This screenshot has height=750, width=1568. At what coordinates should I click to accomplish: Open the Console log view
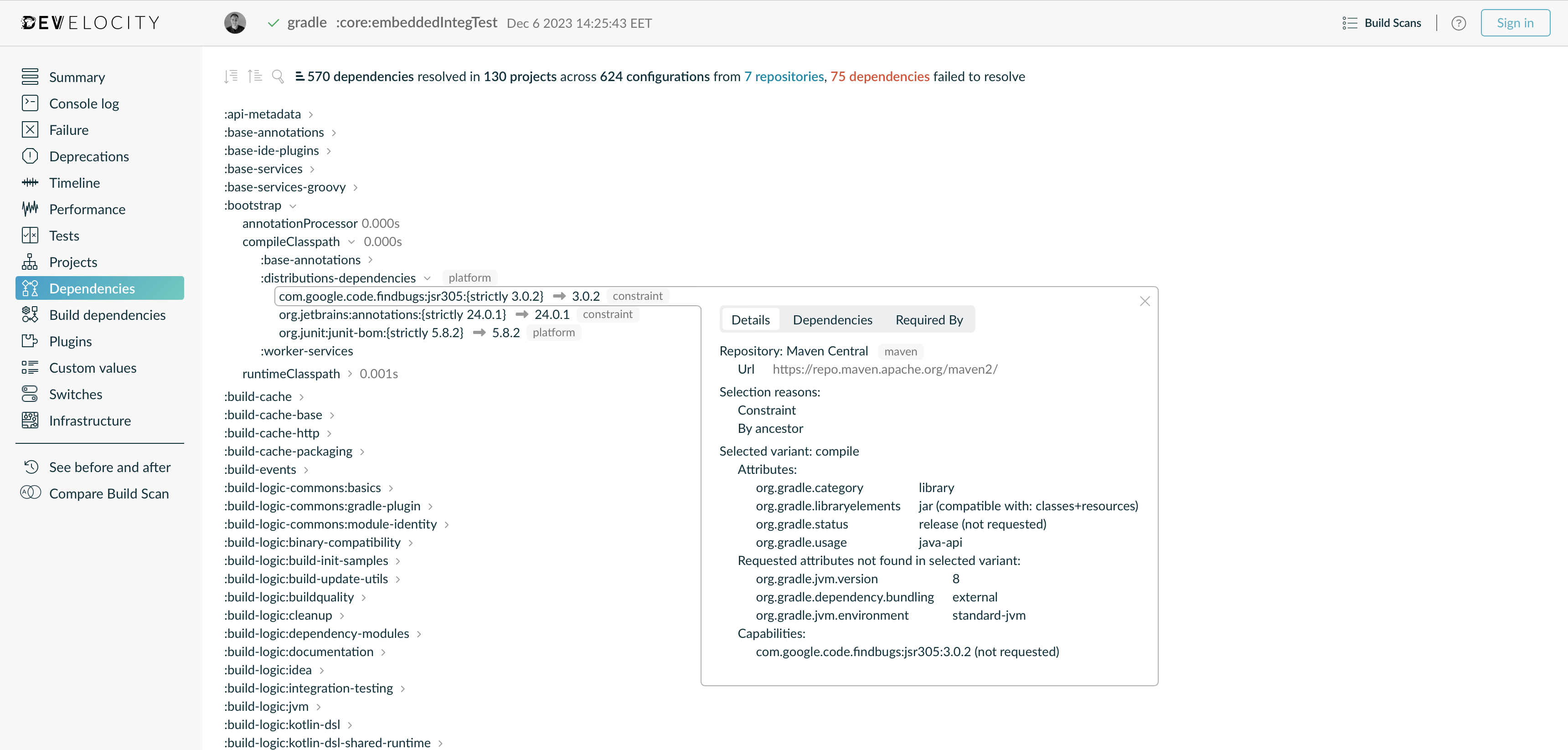[x=84, y=103]
